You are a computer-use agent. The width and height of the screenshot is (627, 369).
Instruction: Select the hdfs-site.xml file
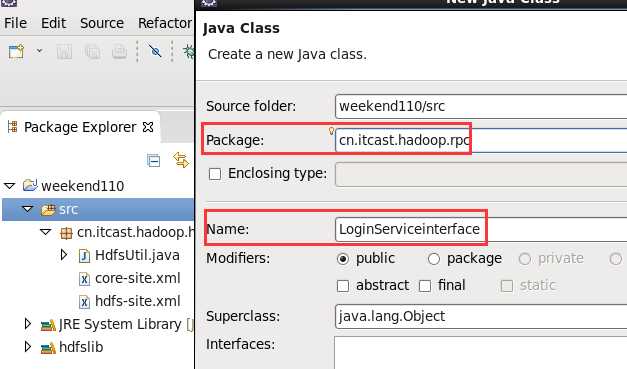coord(130,301)
